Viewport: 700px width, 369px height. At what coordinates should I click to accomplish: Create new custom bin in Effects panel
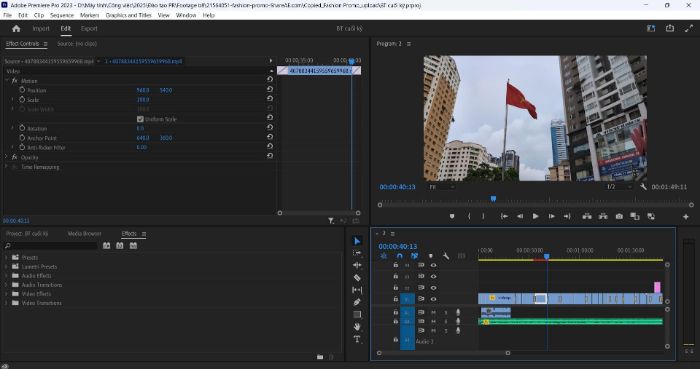click(320, 357)
